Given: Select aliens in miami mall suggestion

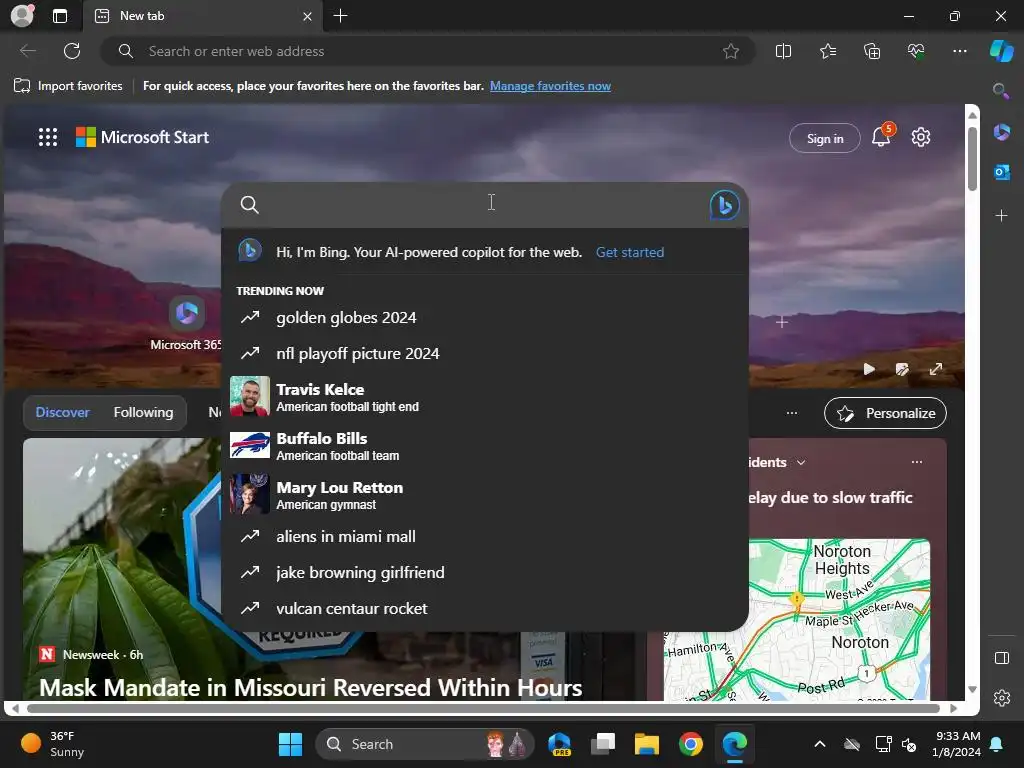Looking at the screenshot, I should tap(485, 537).
